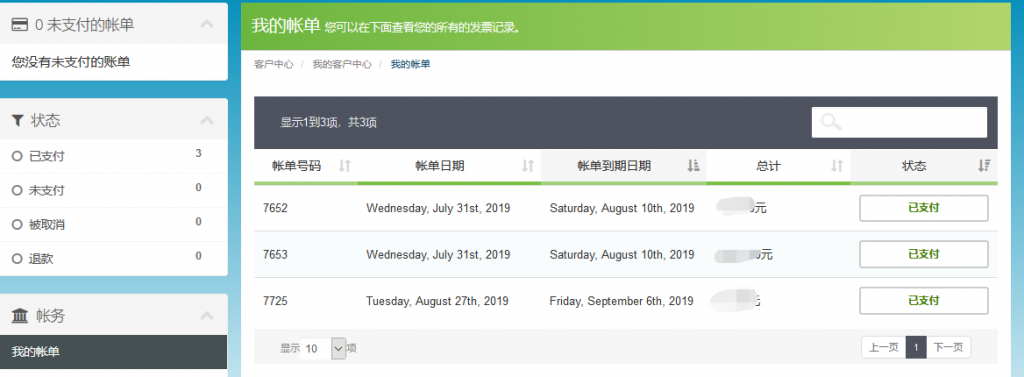The image size is (1024, 377).
Task: Click the 您没有未支付的账单 message
Action: pos(71,62)
